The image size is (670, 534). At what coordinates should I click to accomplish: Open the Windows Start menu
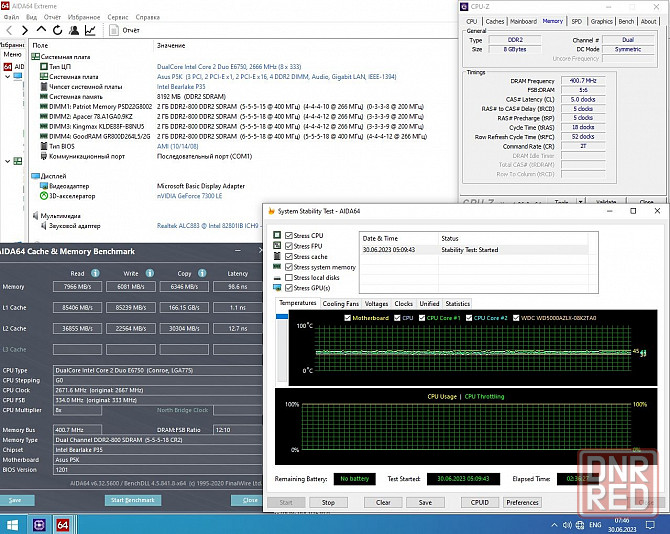(x=12, y=525)
